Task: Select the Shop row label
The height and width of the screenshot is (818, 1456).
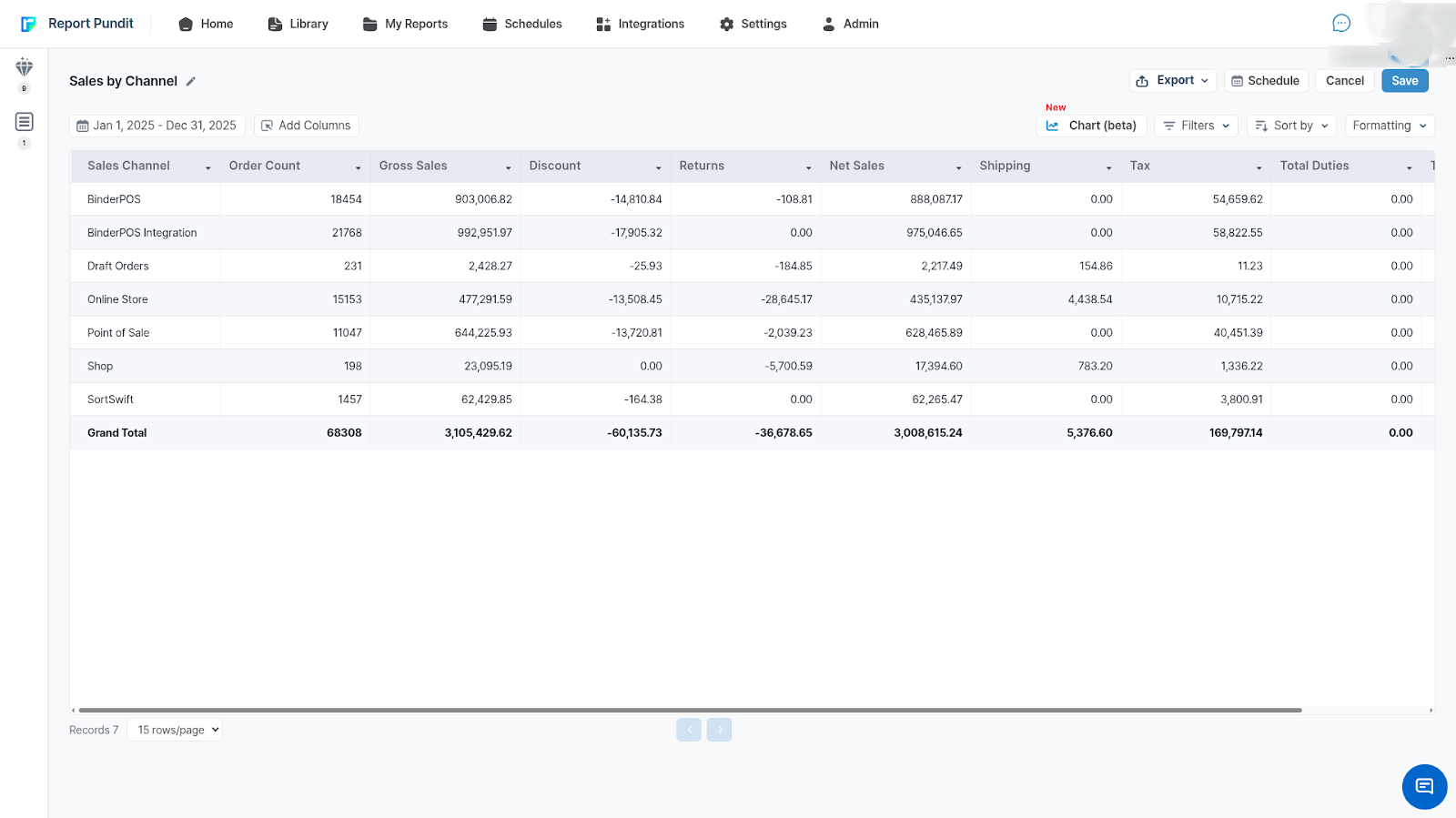Action: pos(100,367)
